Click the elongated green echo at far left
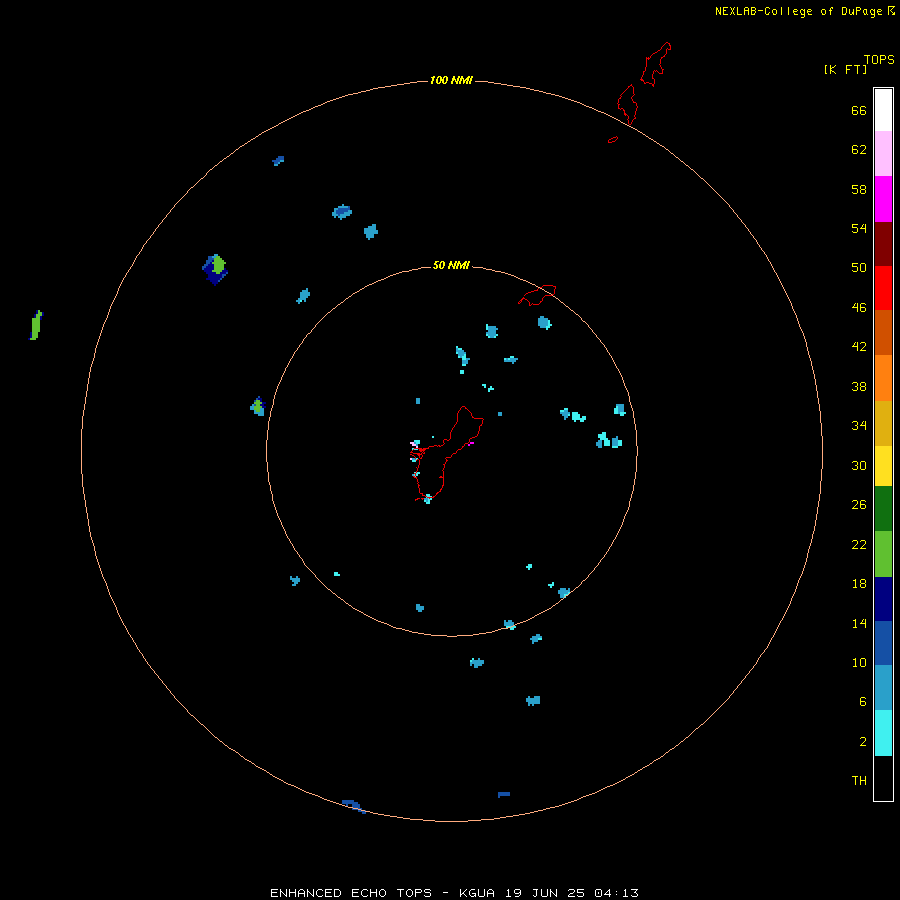 click(x=36, y=325)
